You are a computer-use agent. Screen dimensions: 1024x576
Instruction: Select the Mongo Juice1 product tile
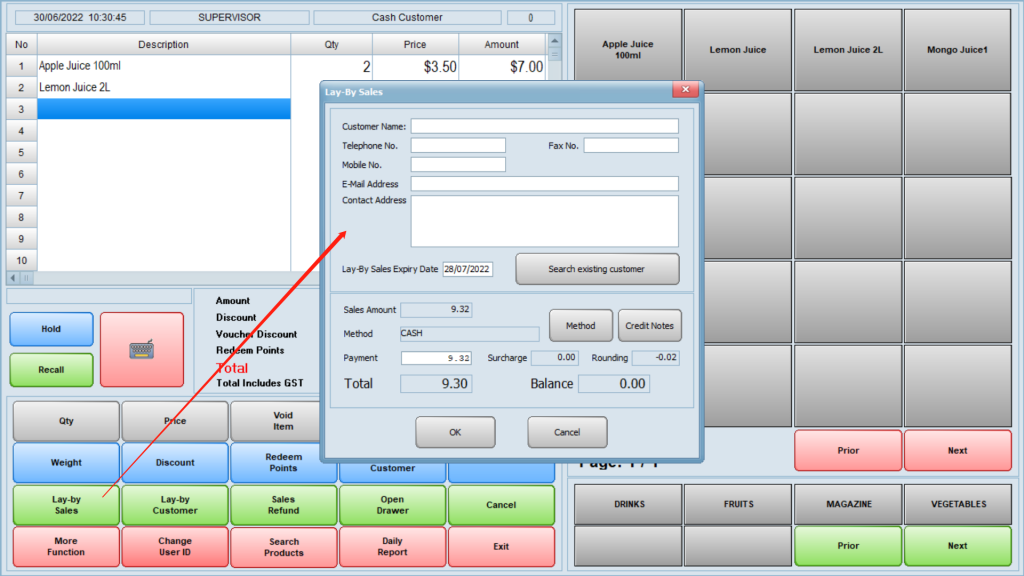point(957,49)
